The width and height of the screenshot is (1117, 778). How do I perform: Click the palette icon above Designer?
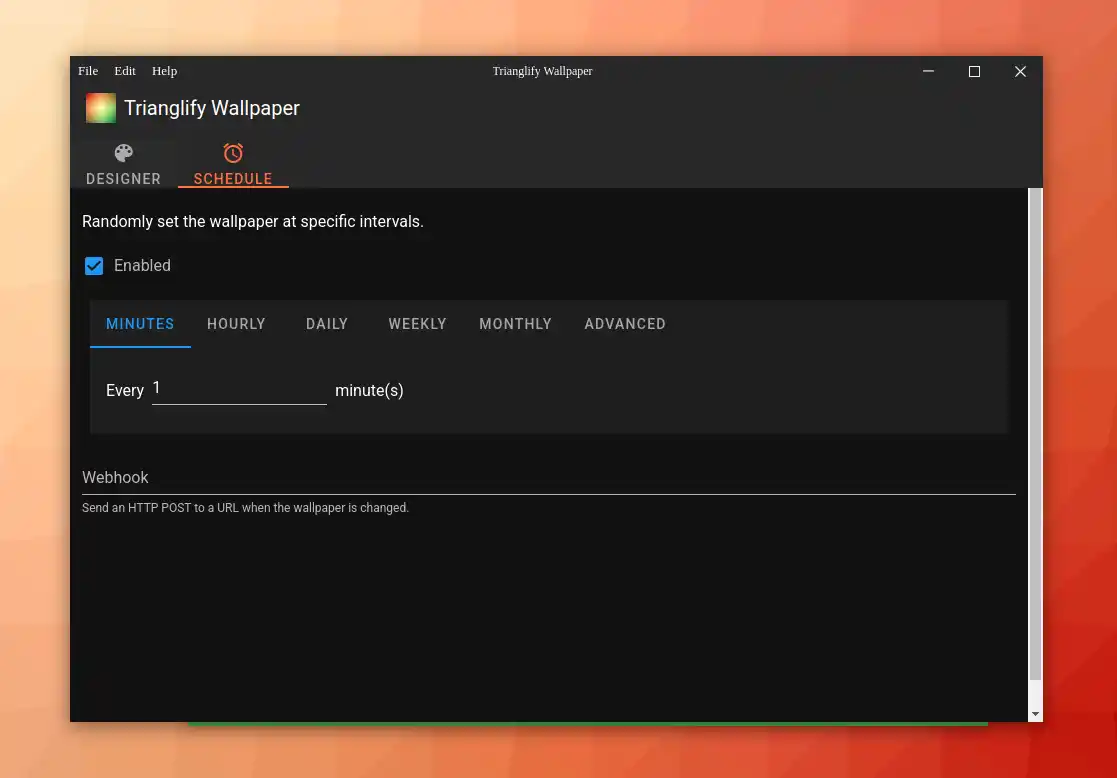(124, 153)
